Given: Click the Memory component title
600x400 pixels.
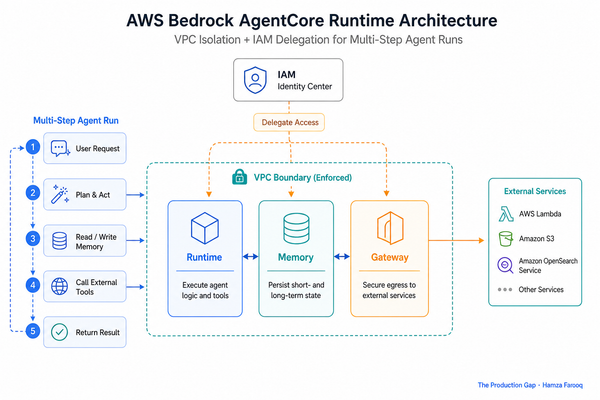Looking at the screenshot, I should (296, 257).
